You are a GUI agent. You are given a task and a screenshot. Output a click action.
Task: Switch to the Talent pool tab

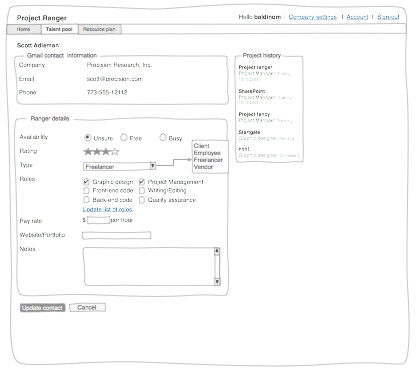coord(59,29)
